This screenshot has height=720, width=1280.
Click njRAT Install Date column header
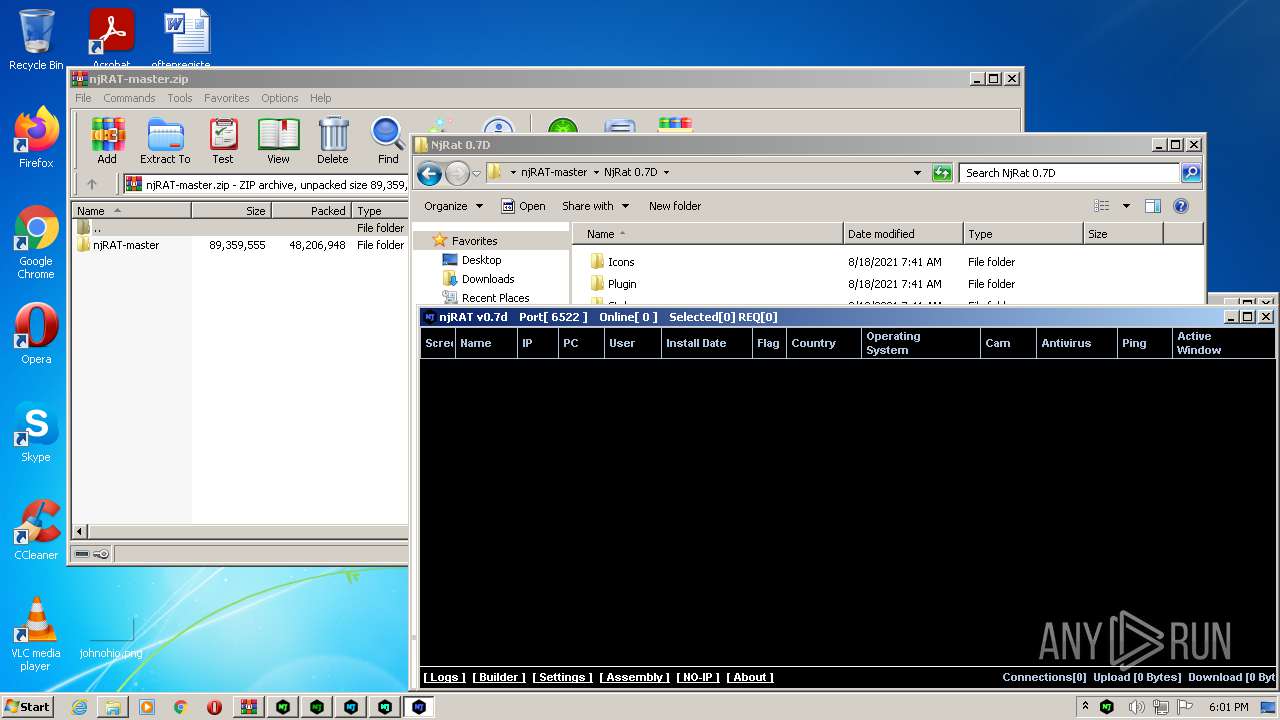pos(706,343)
